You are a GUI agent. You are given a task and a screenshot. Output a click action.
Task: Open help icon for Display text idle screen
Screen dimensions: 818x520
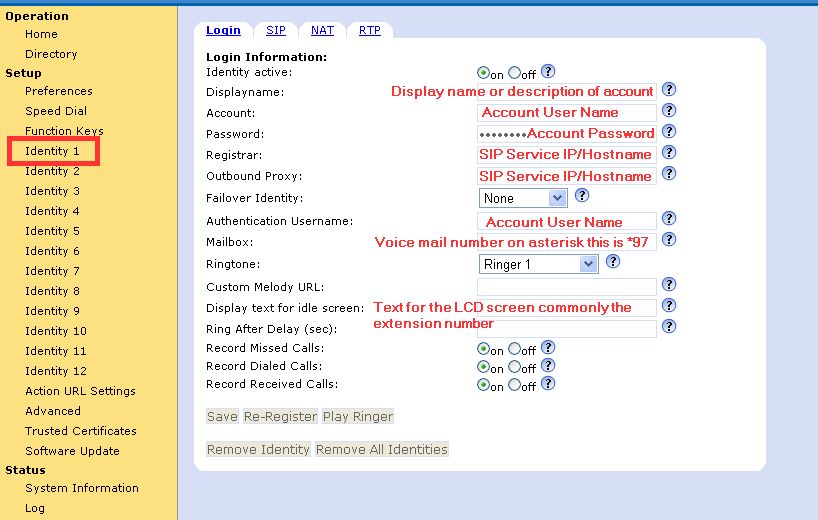669,305
